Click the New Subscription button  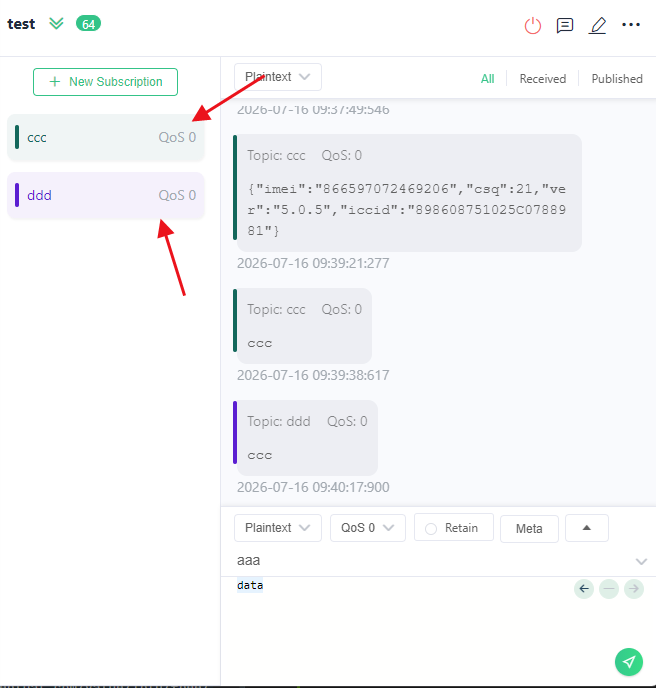(105, 82)
